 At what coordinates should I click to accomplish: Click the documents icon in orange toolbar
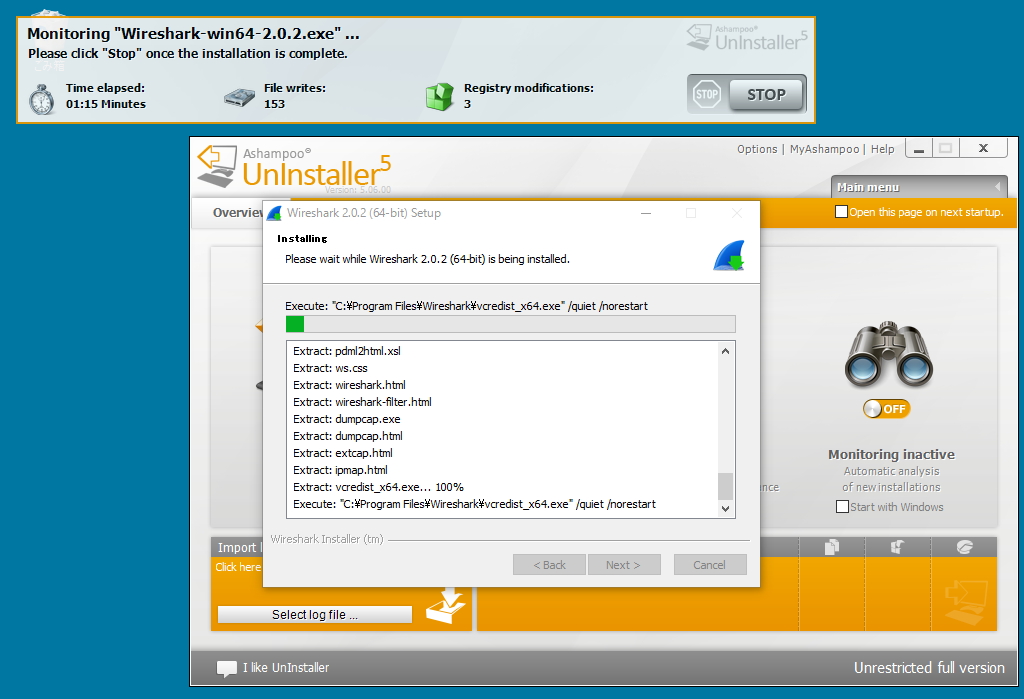click(x=832, y=547)
